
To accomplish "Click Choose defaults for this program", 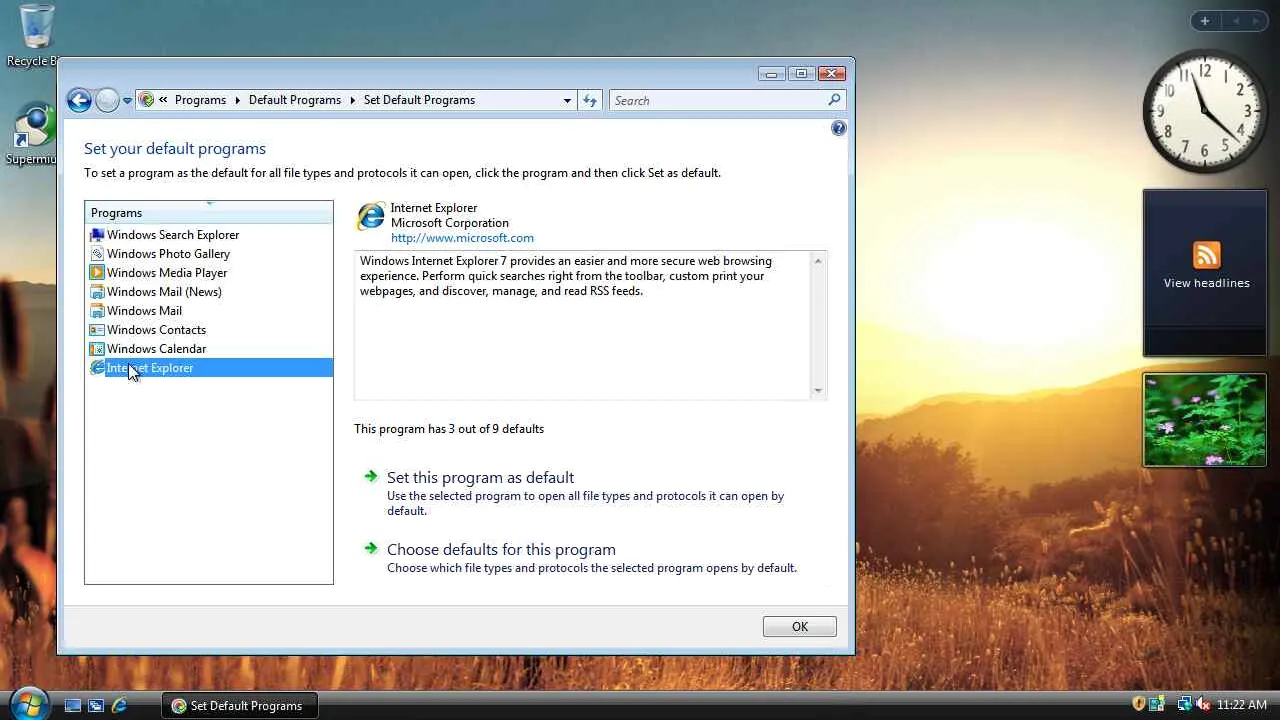I will click(501, 550).
